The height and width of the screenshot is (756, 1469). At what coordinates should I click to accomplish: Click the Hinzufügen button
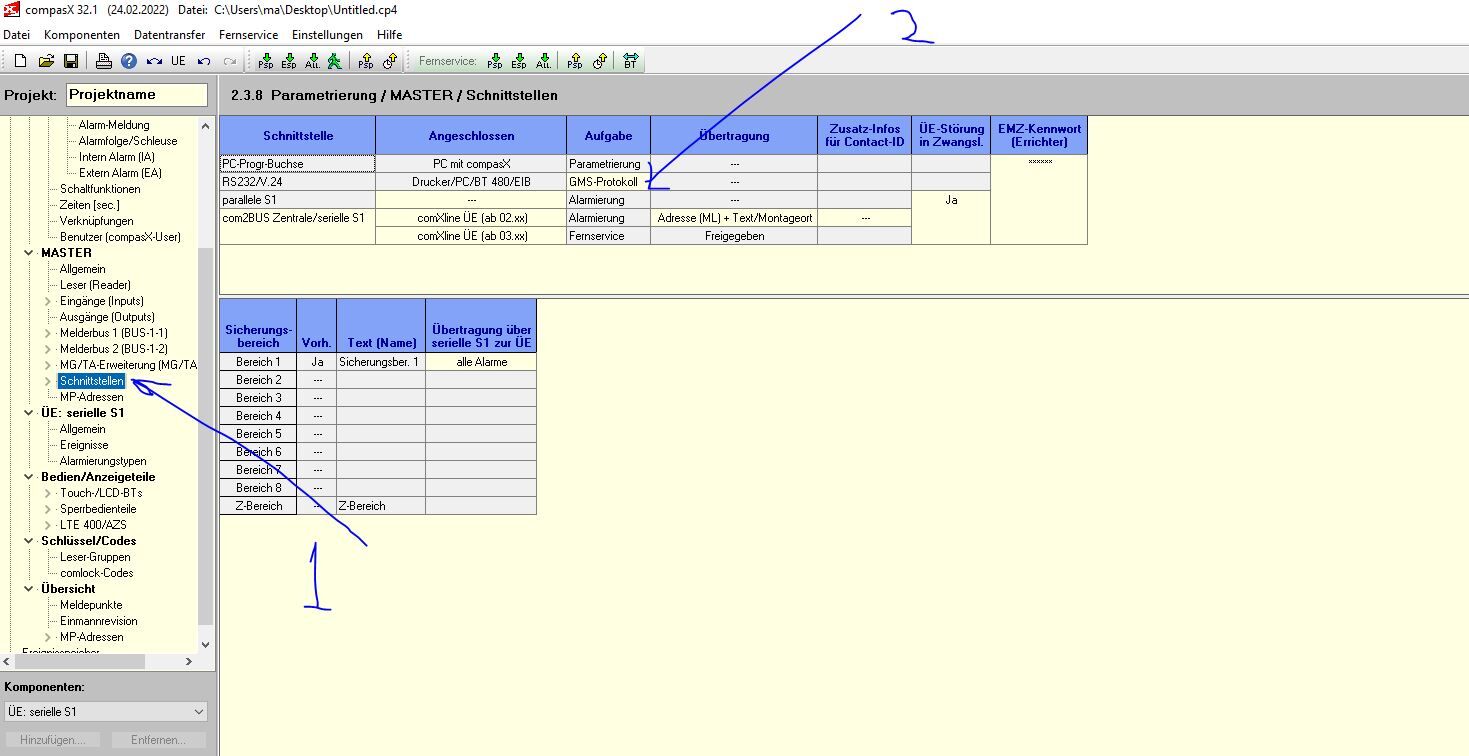pyautogui.click(x=53, y=740)
